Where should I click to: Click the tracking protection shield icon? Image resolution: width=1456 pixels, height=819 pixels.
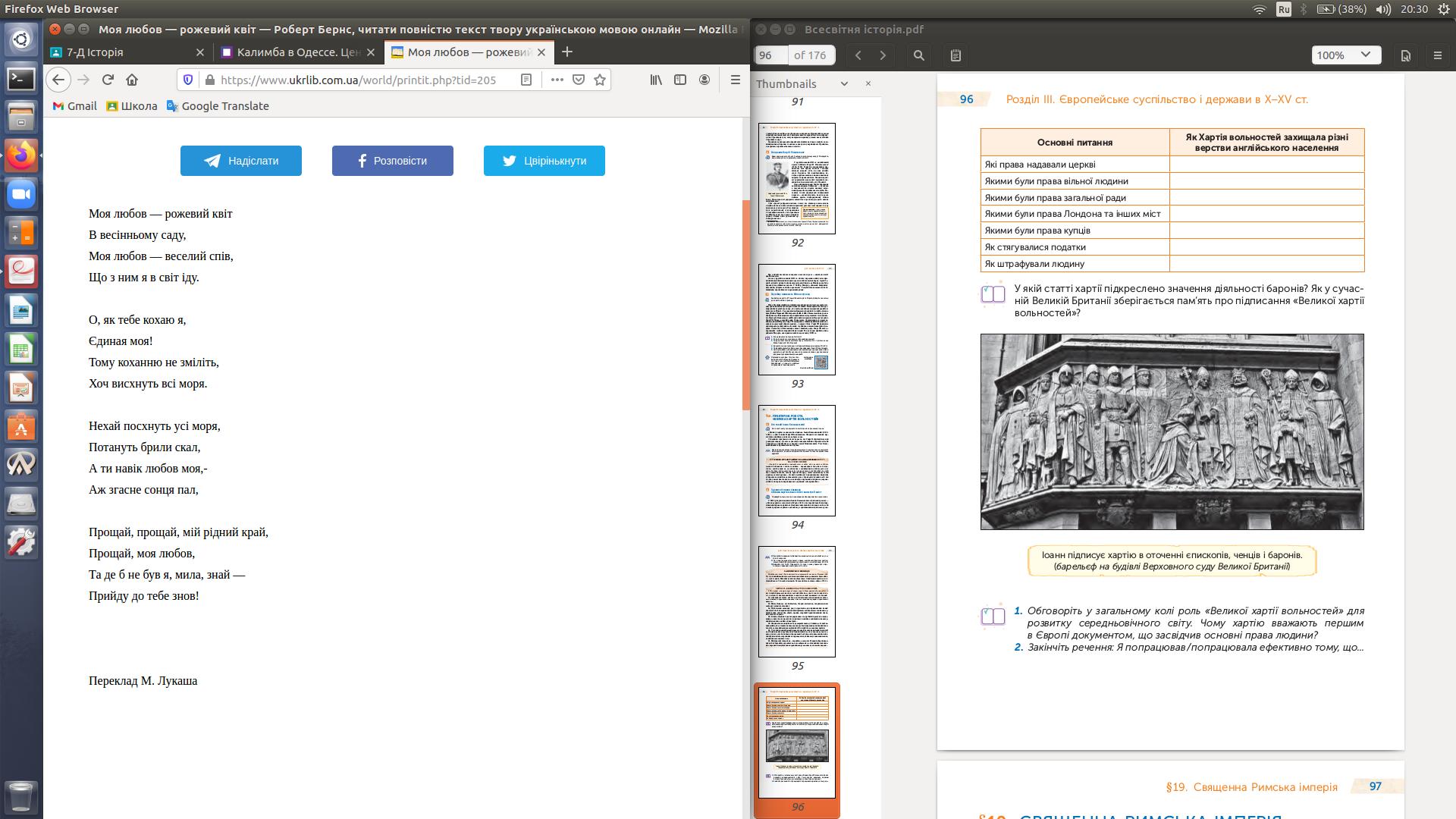(189, 80)
